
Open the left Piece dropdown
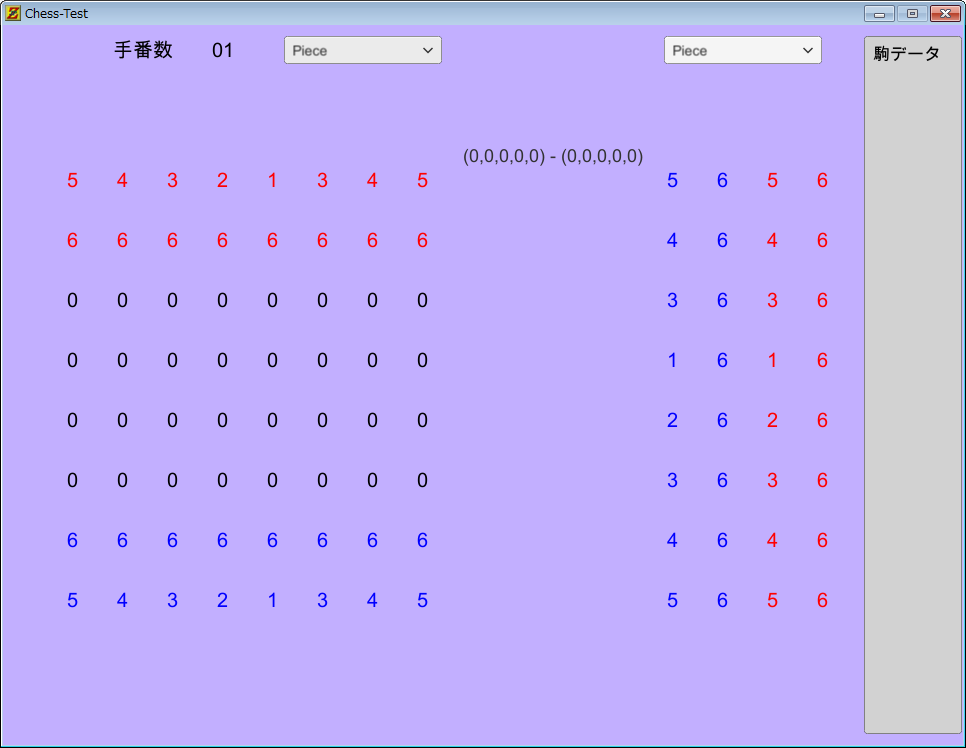[x=362, y=51]
